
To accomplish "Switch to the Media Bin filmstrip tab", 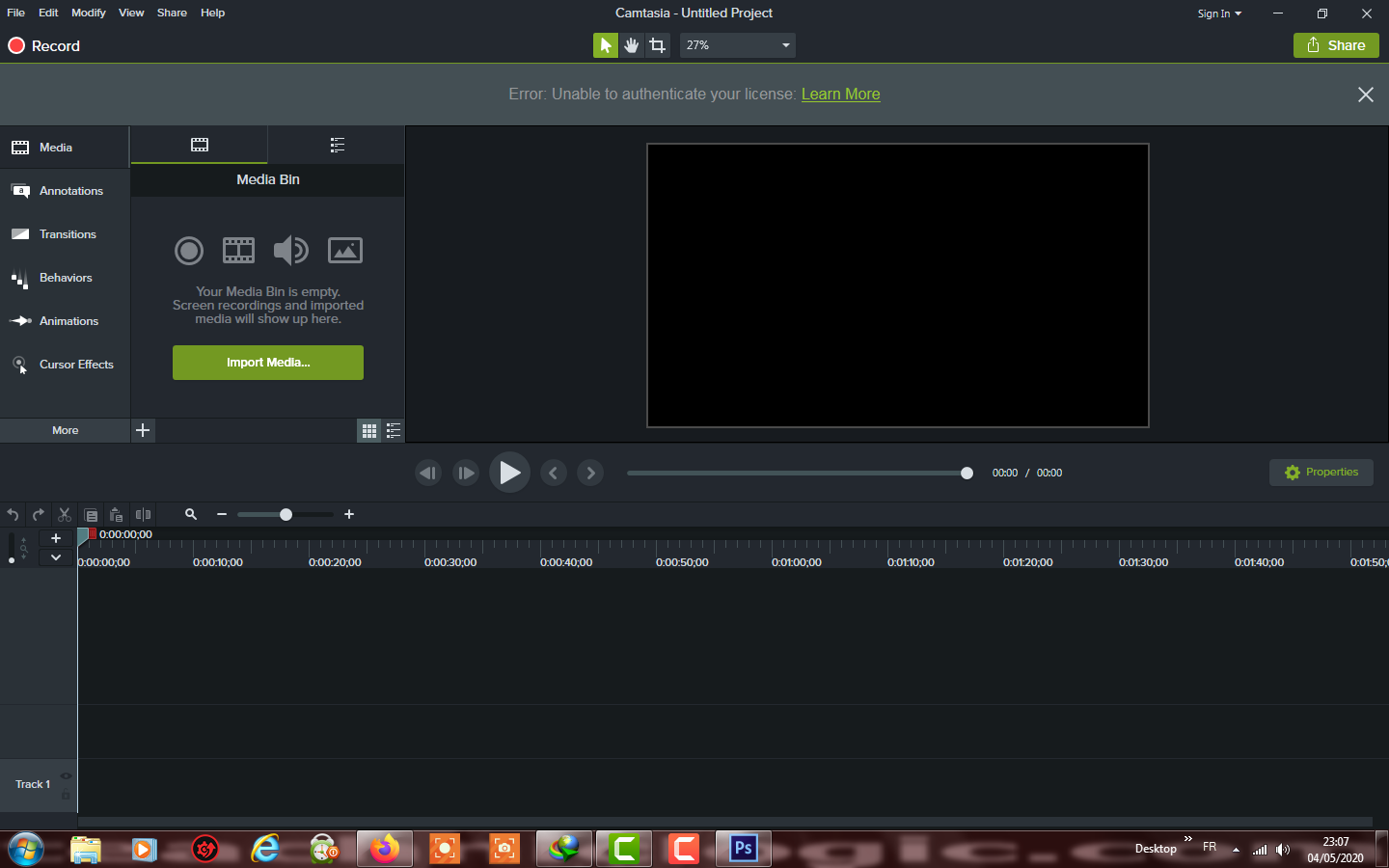I will [200, 145].
